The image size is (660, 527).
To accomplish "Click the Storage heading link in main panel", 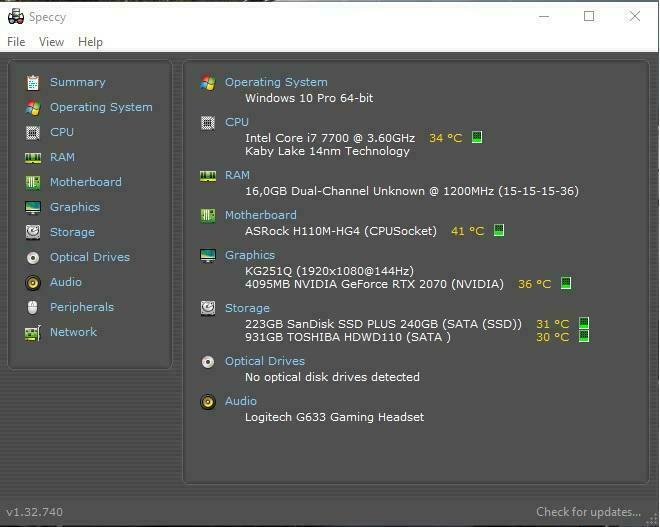I will click(x=247, y=308).
